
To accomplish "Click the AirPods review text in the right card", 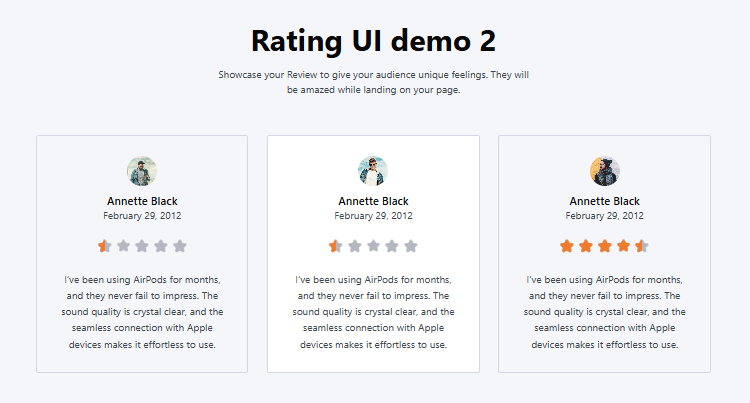I will pyautogui.click(x=604, y=311).
